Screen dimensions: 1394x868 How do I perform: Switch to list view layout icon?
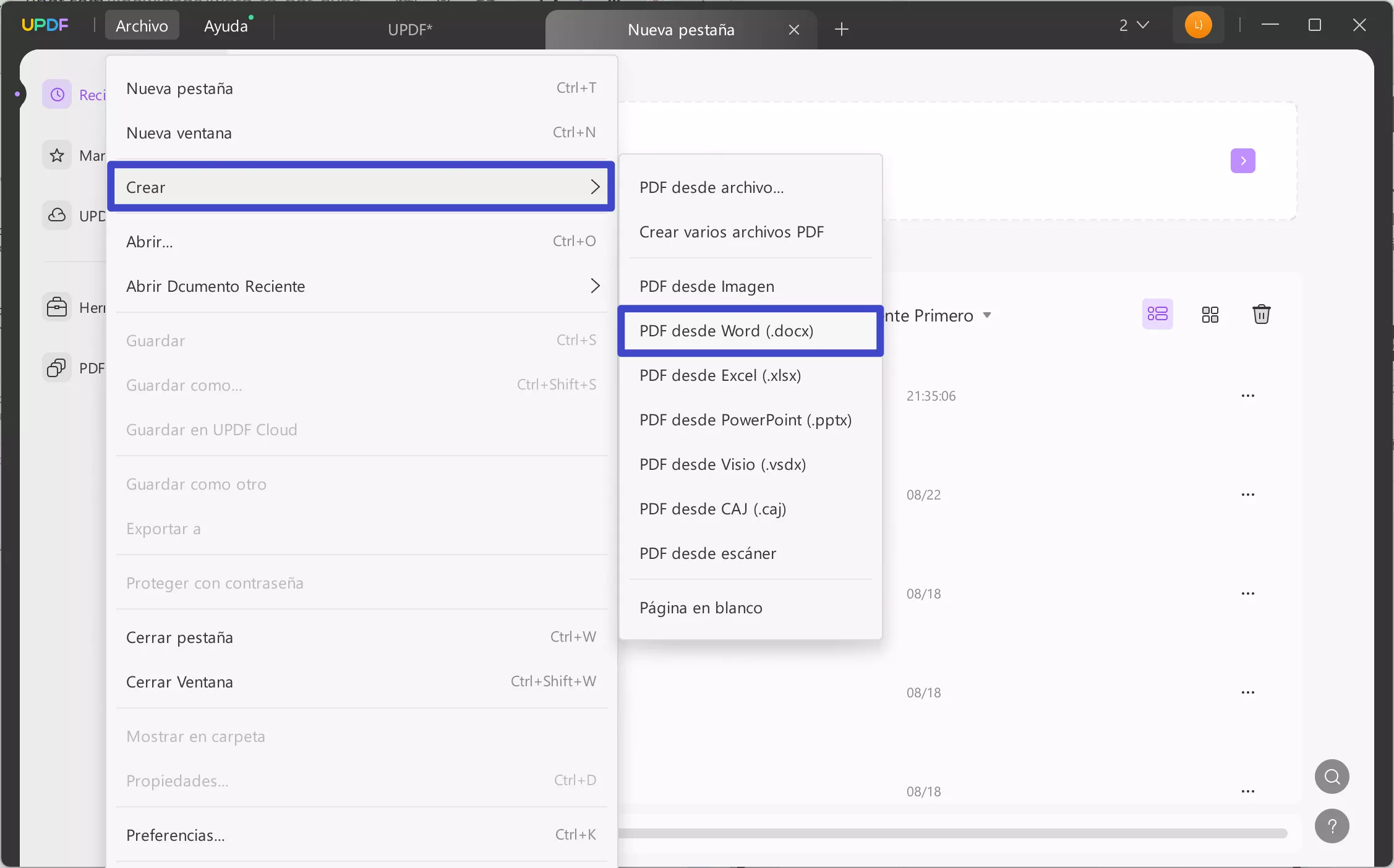(x=1157, y=314)
